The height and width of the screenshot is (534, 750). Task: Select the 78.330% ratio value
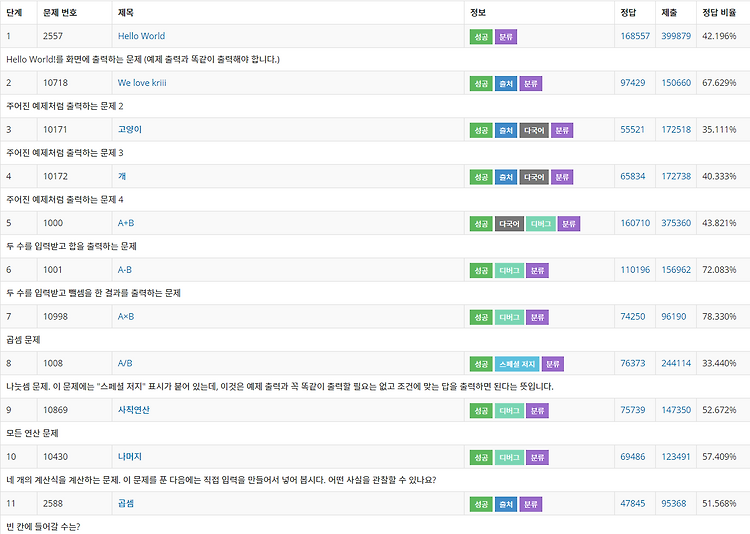point(719,317)
